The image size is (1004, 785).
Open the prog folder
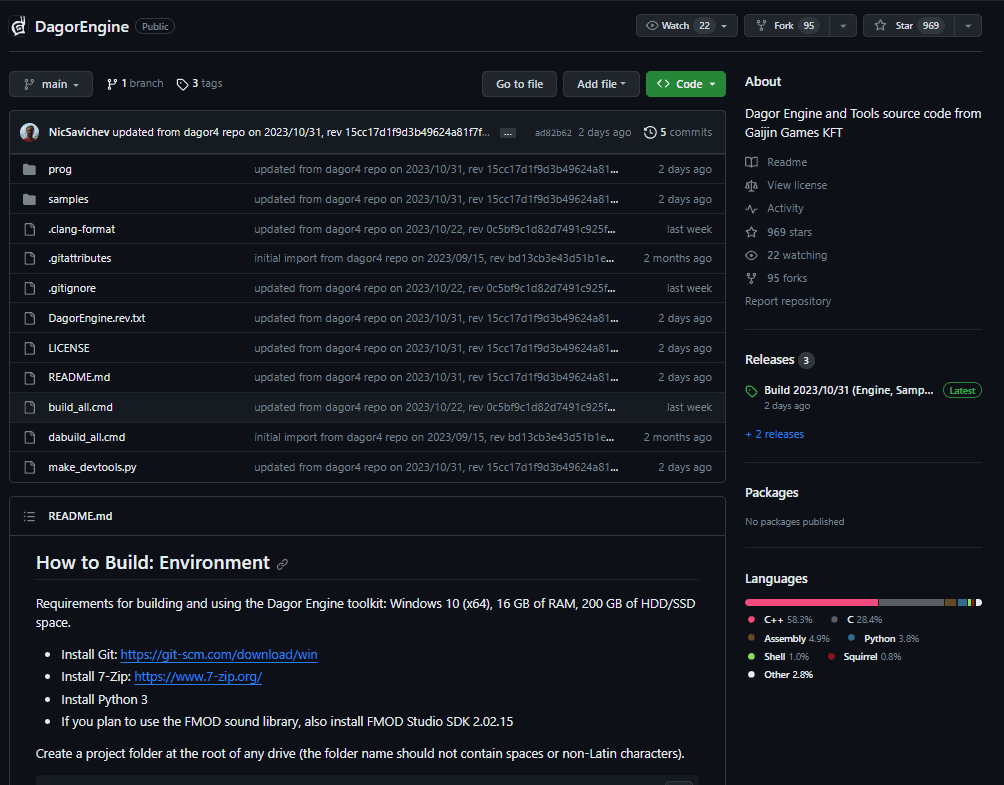60,169
